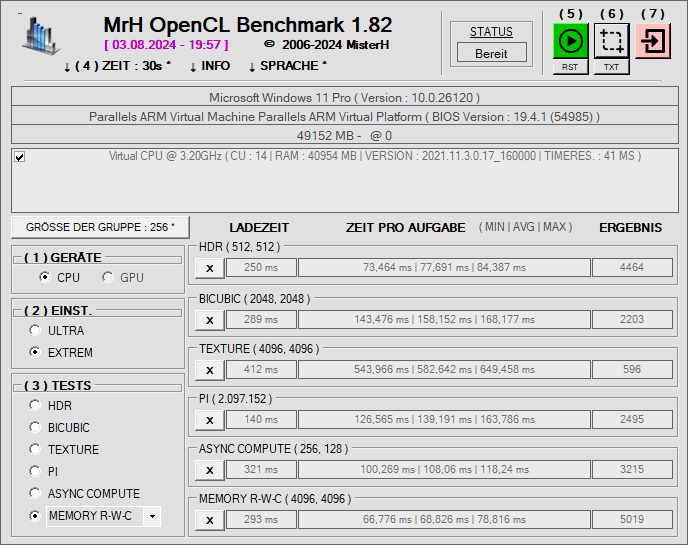Start benchmark with green play button
The height and width of the screenshot is (545, 688).
point(570,41)
